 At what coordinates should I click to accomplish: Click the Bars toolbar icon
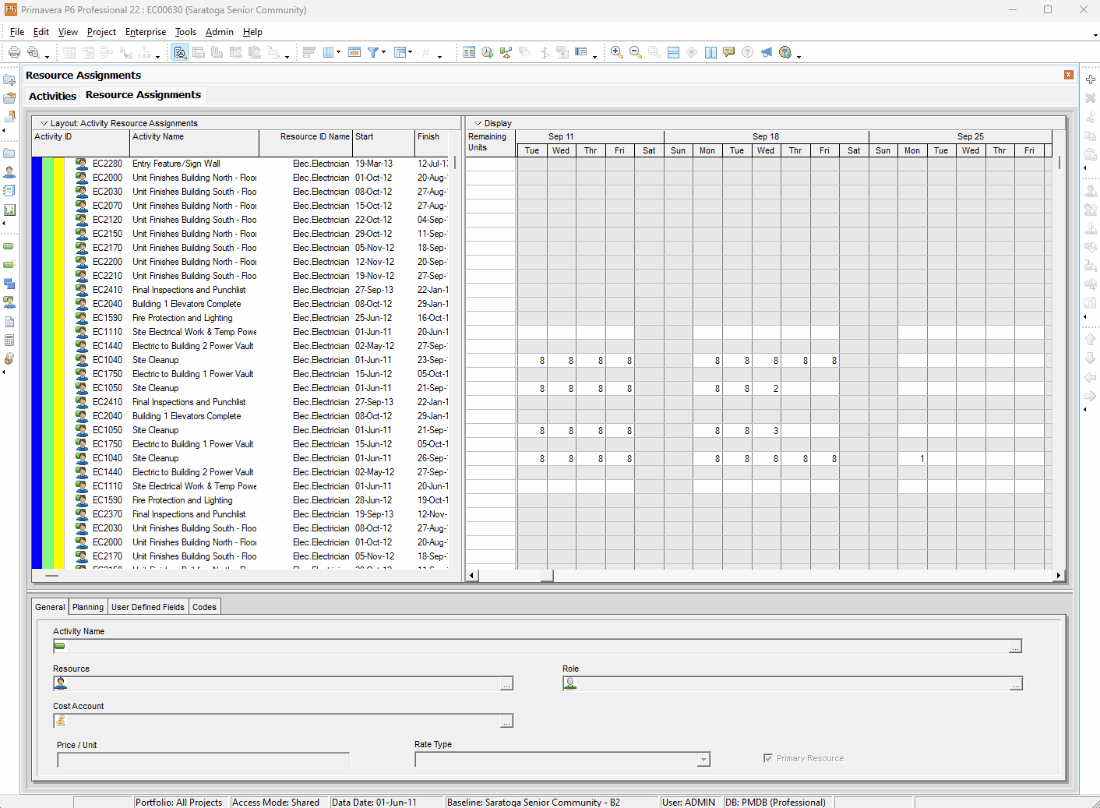(x=309, y=53)
